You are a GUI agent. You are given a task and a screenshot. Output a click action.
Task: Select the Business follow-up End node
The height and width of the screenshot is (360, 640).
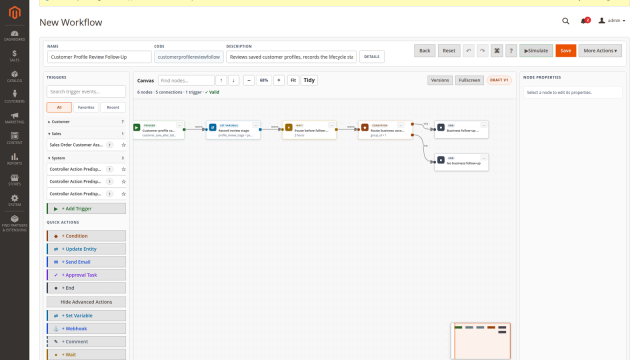[462, 129]
